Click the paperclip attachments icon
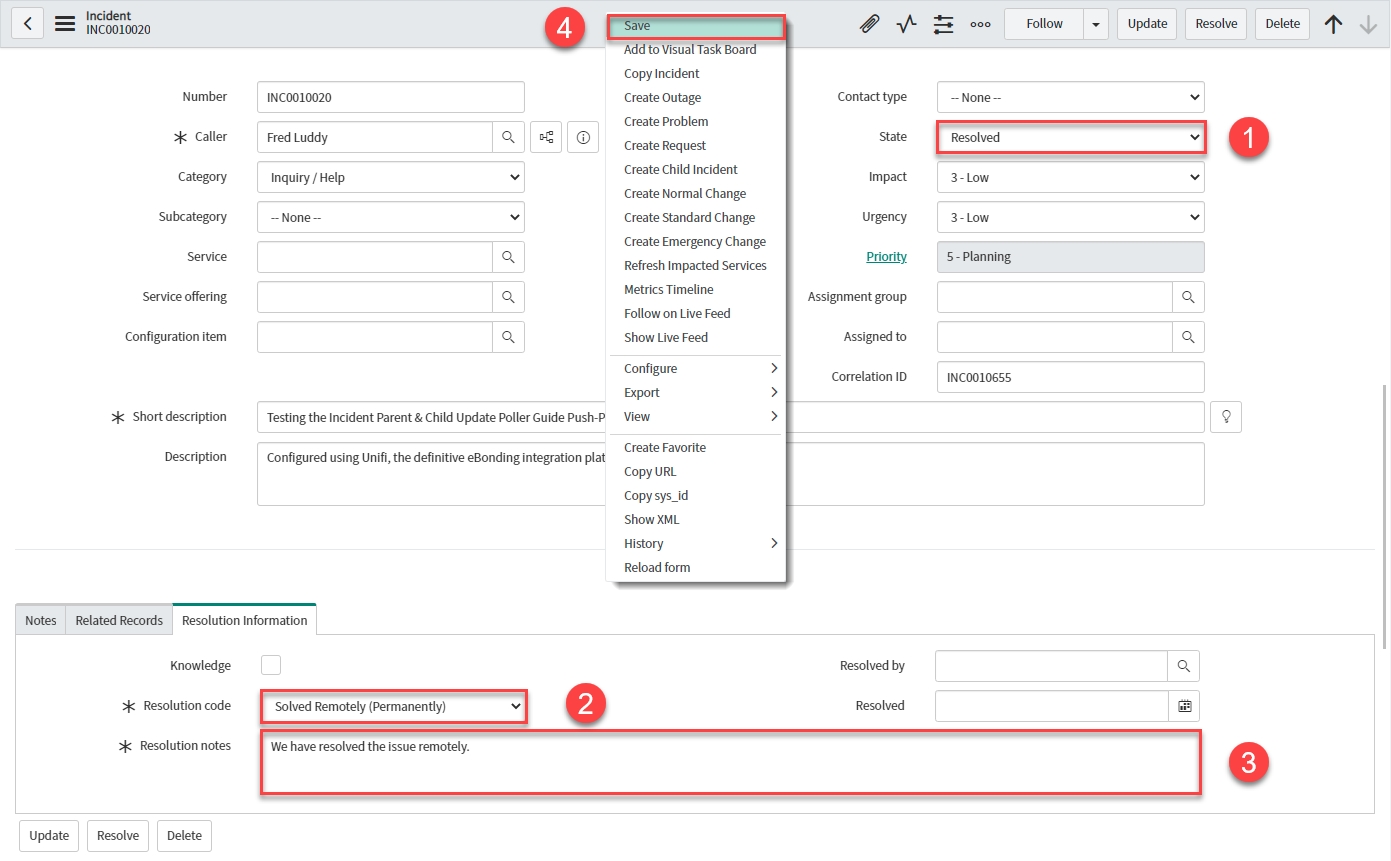Viewport: 1391px width, 861px height. click(x=869, y=24)
